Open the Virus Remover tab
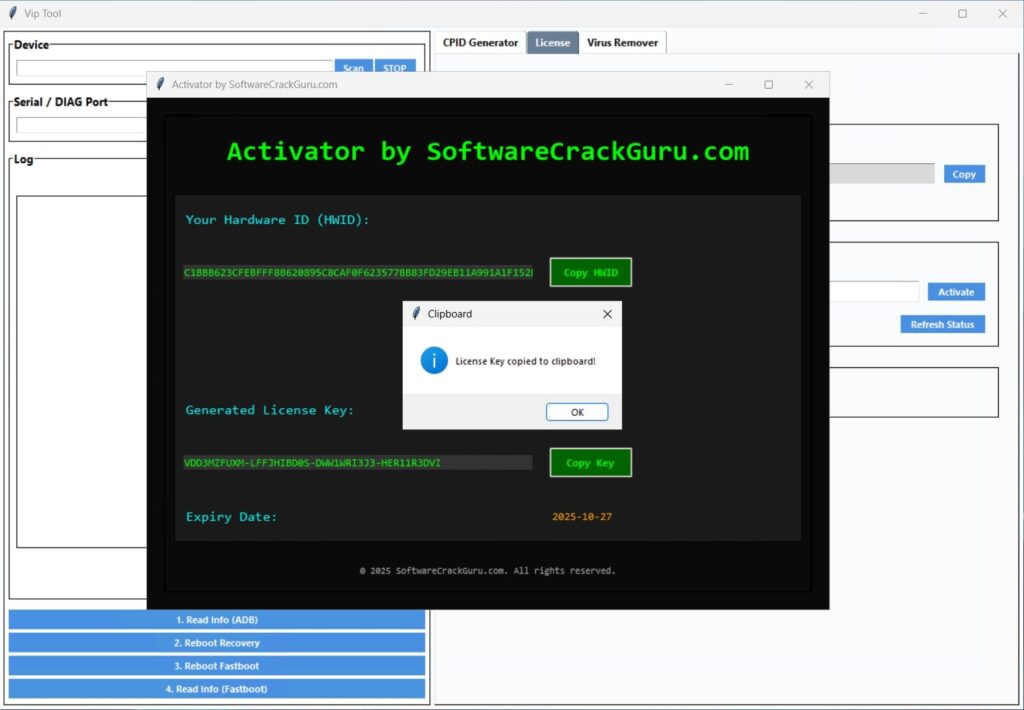Image resolution: width=1024 pixels, height=710 pixels. (622, 43)
